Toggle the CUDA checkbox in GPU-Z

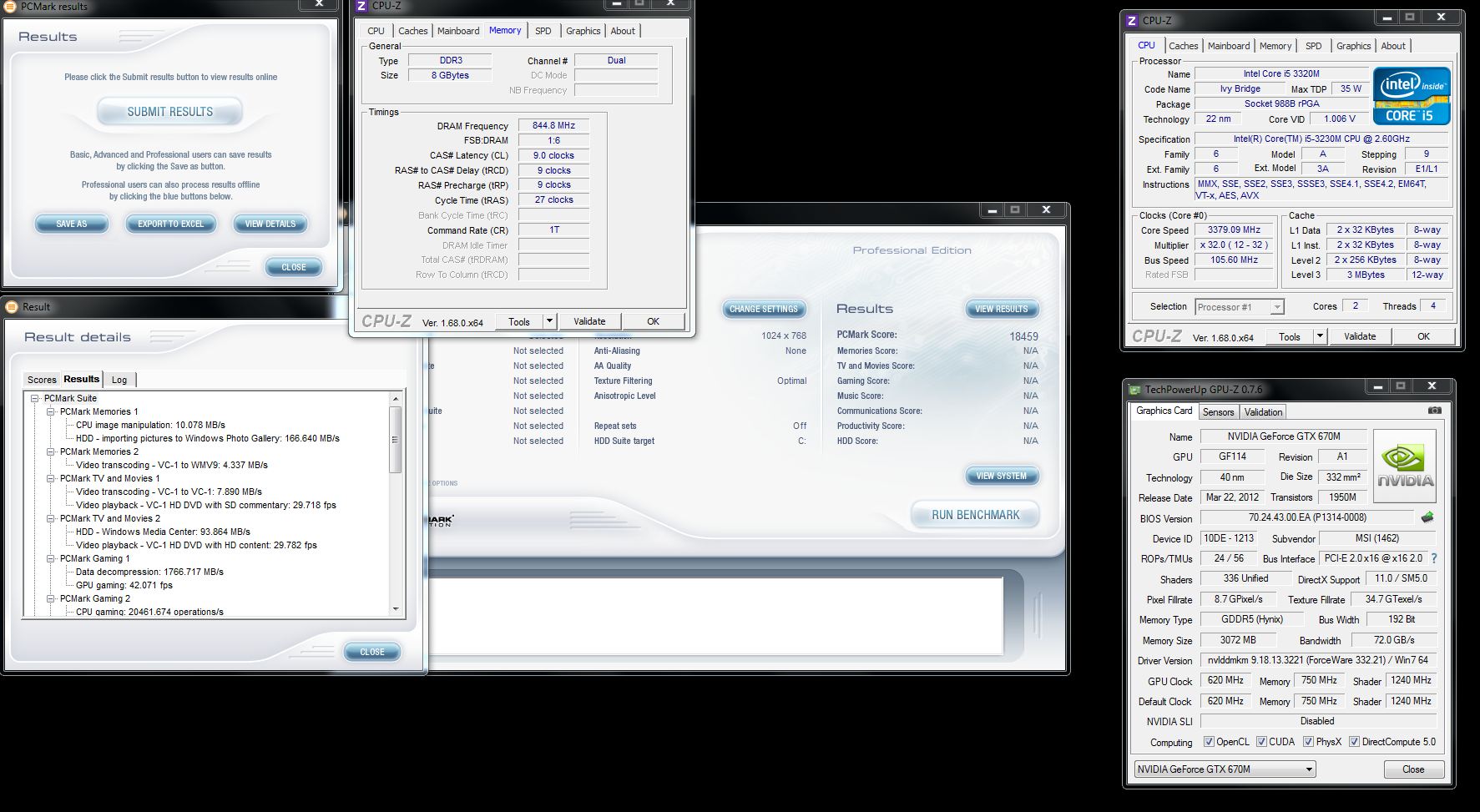[x=1261, y=742]
